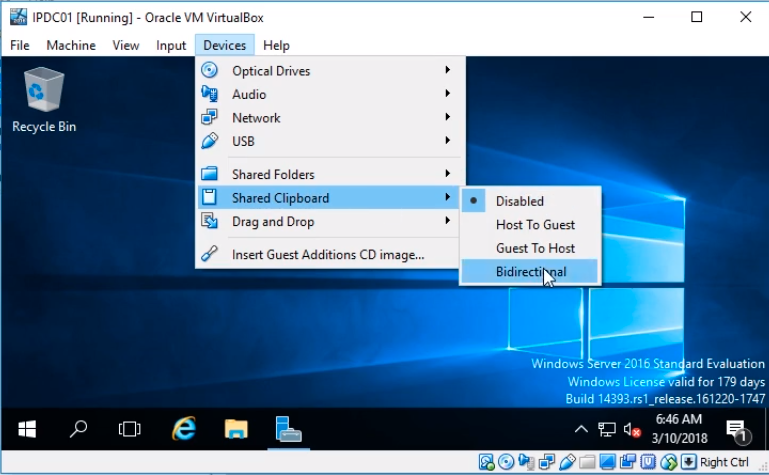Select the Disabled clipboard option

click(530, 201)
